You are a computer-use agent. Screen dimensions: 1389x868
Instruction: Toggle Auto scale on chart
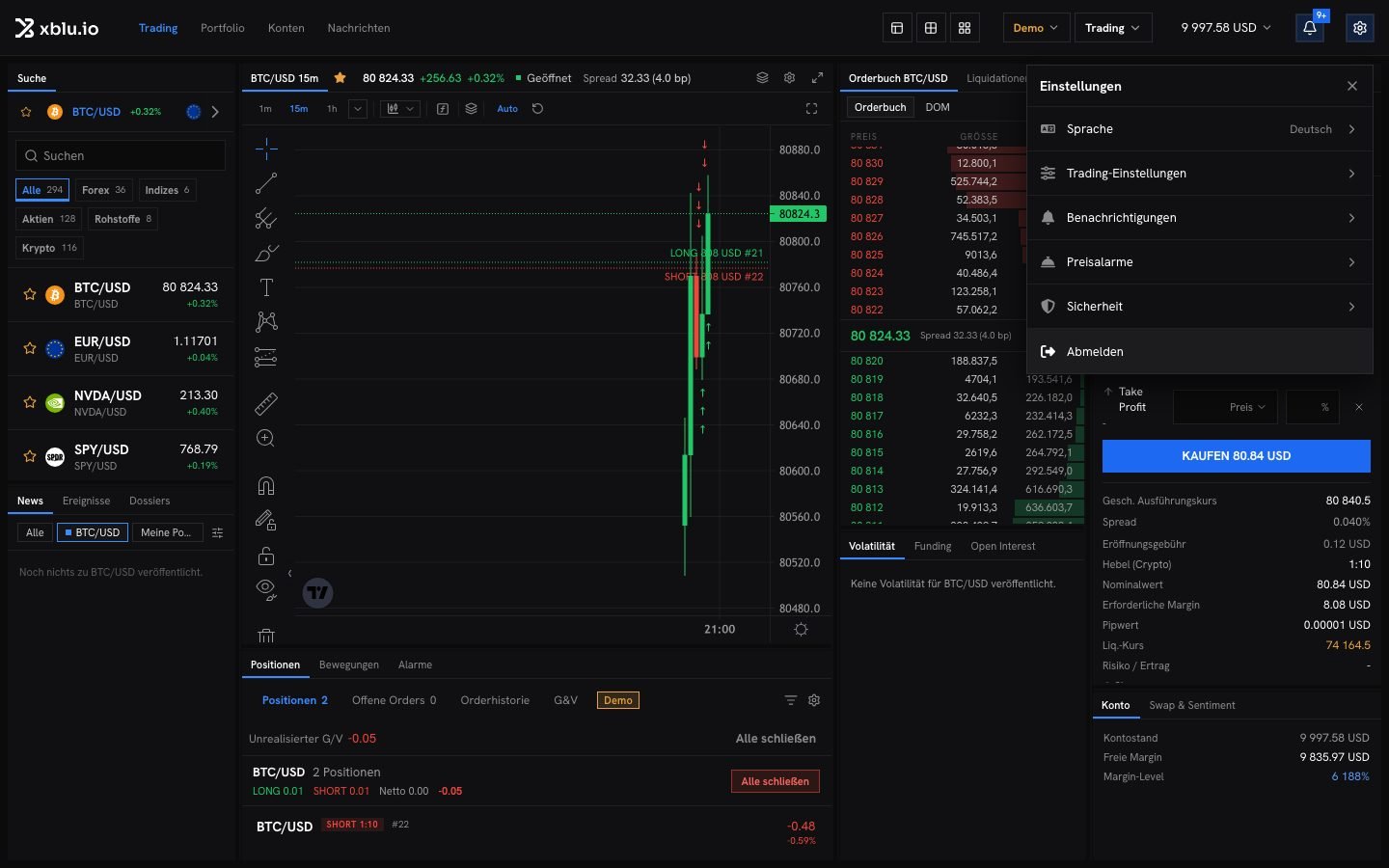(x=507, y=109)
